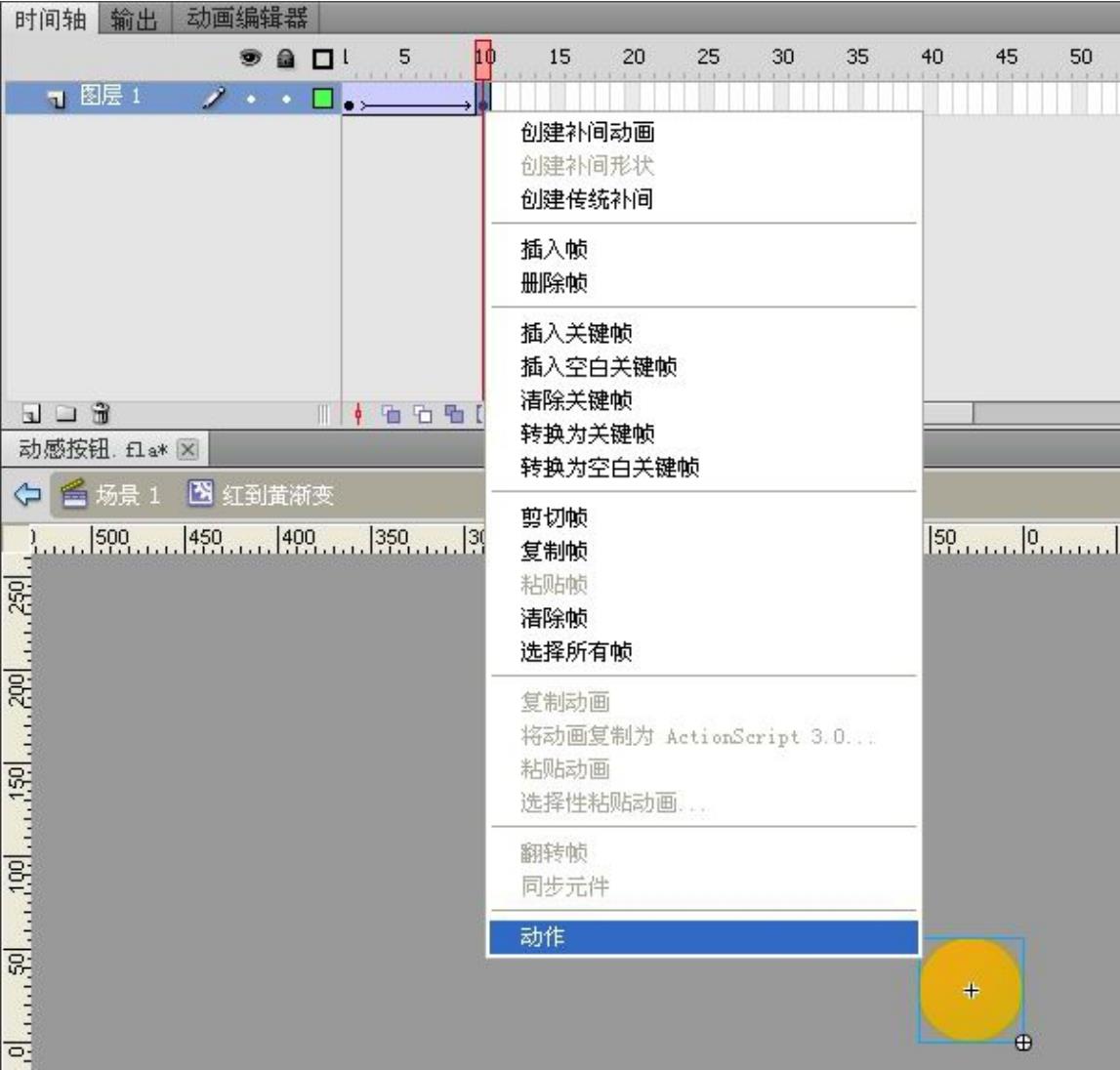Open the 输出 panel tab

point(134,18)
